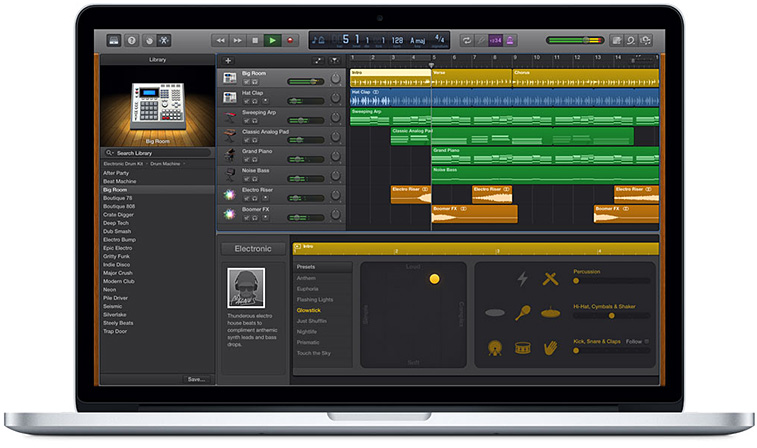Click the 128 tempo value
The height and width of the screenshot is (448, 757).
[x=397, y=40]
